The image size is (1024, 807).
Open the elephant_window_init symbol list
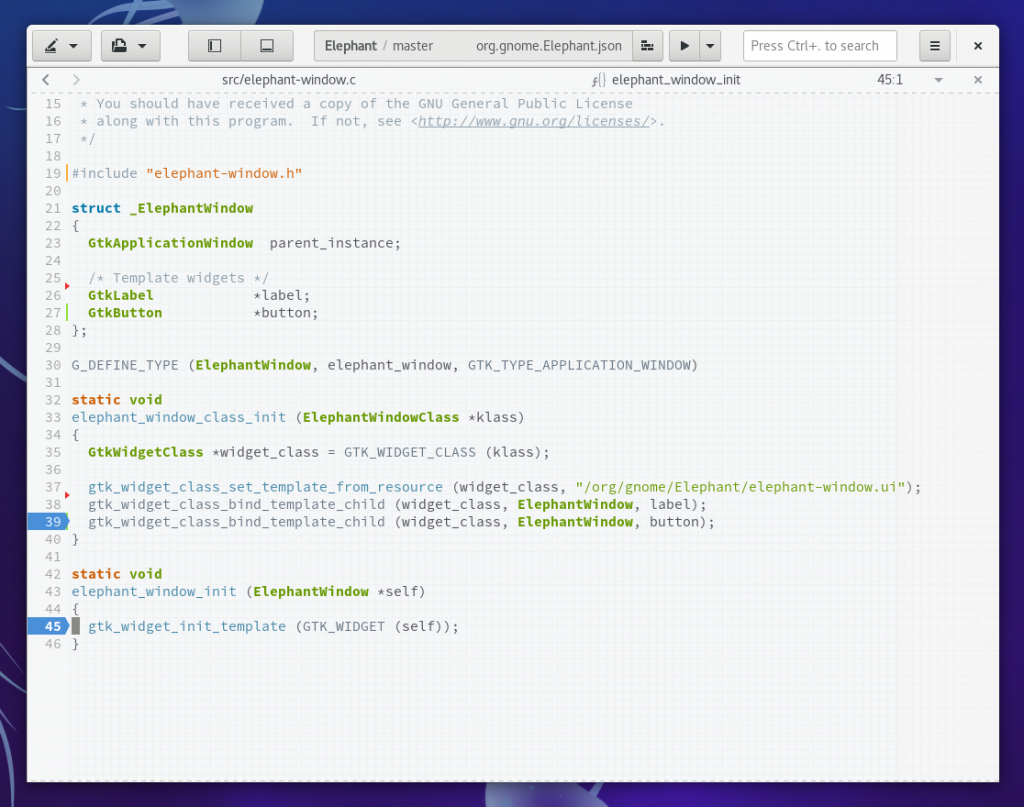(666, 80)
